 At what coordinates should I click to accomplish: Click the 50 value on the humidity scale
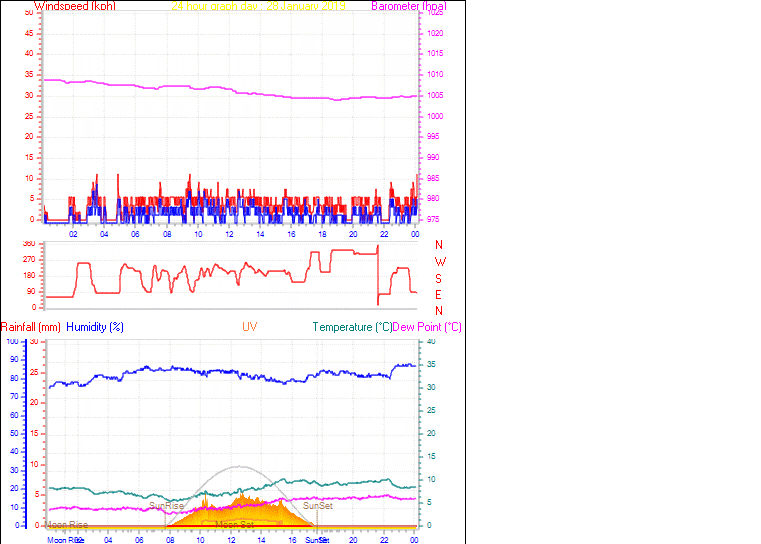14,433
